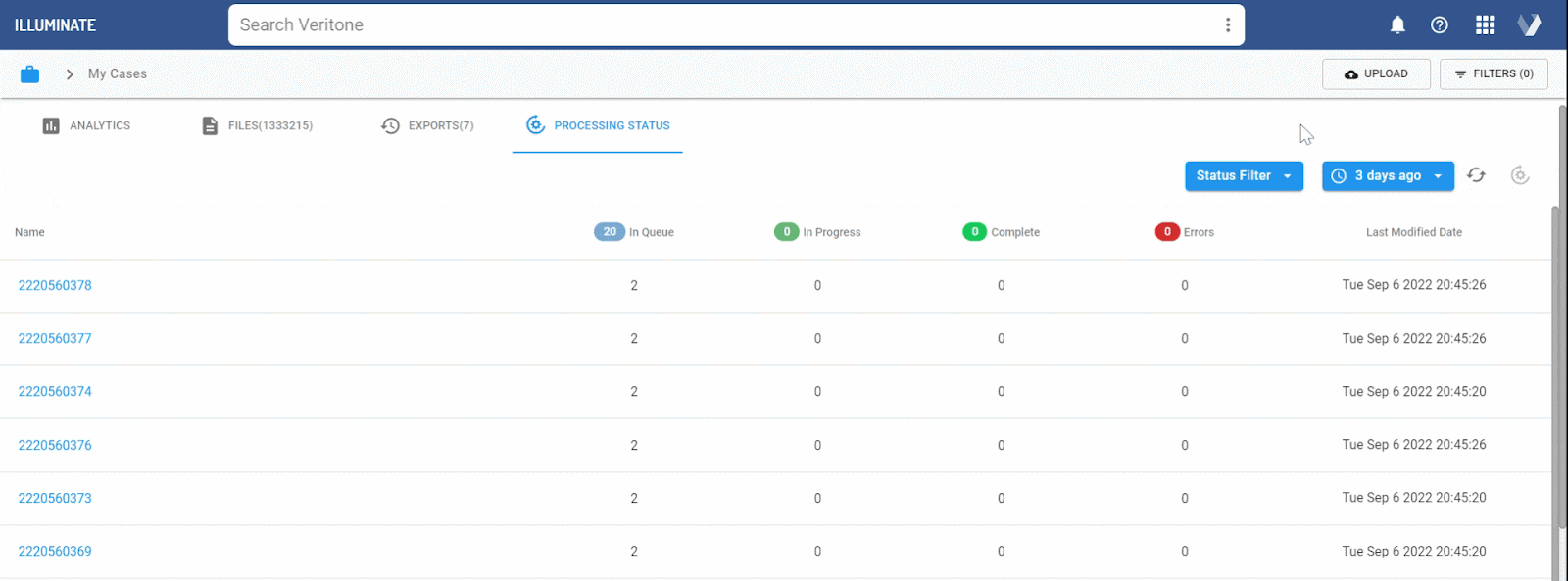Click the Complete column label
This screenshot has width=1568, height=581.
tap(1015, 232)
